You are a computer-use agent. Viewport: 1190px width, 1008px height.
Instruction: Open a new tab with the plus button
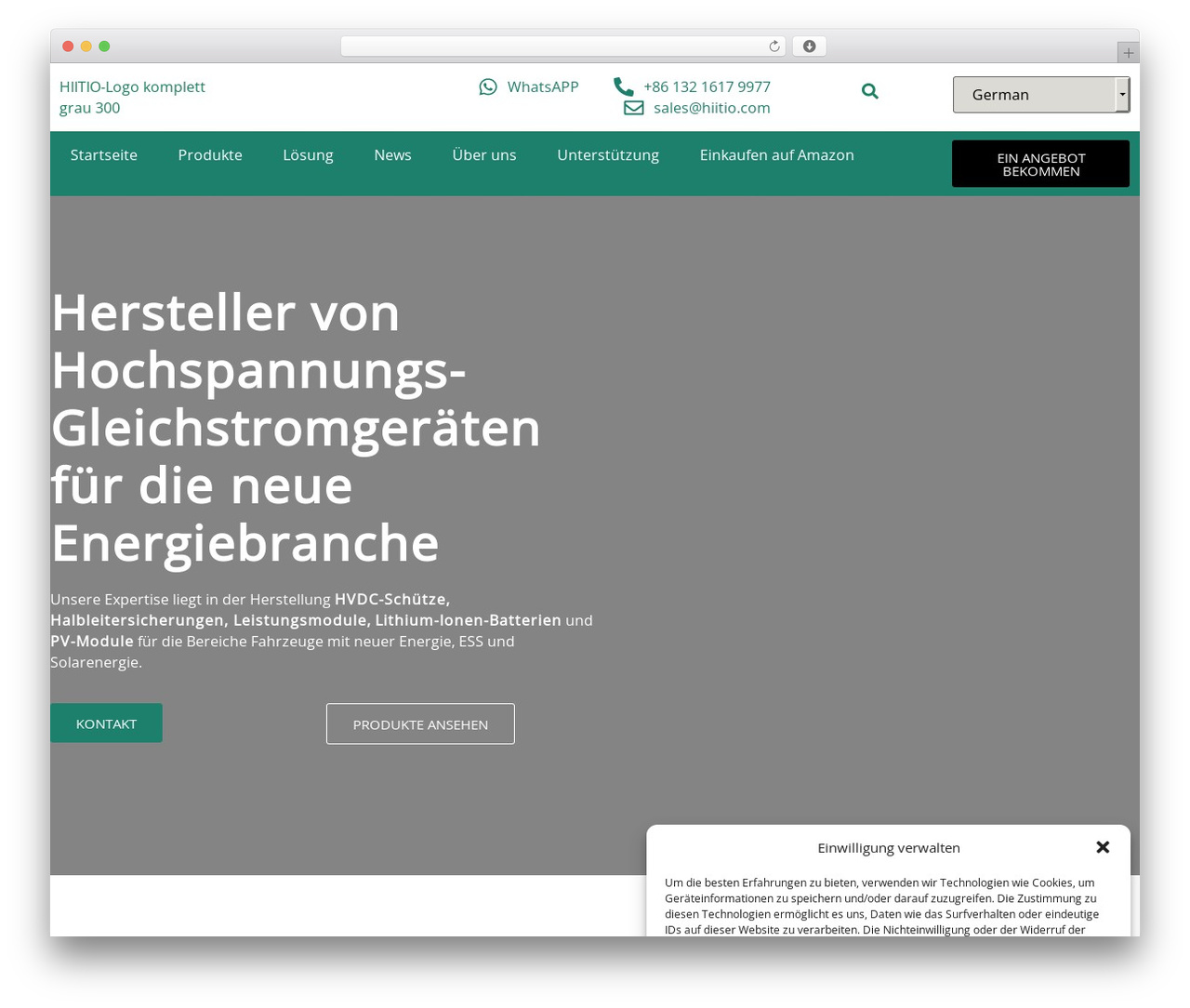click(1128, 53)
